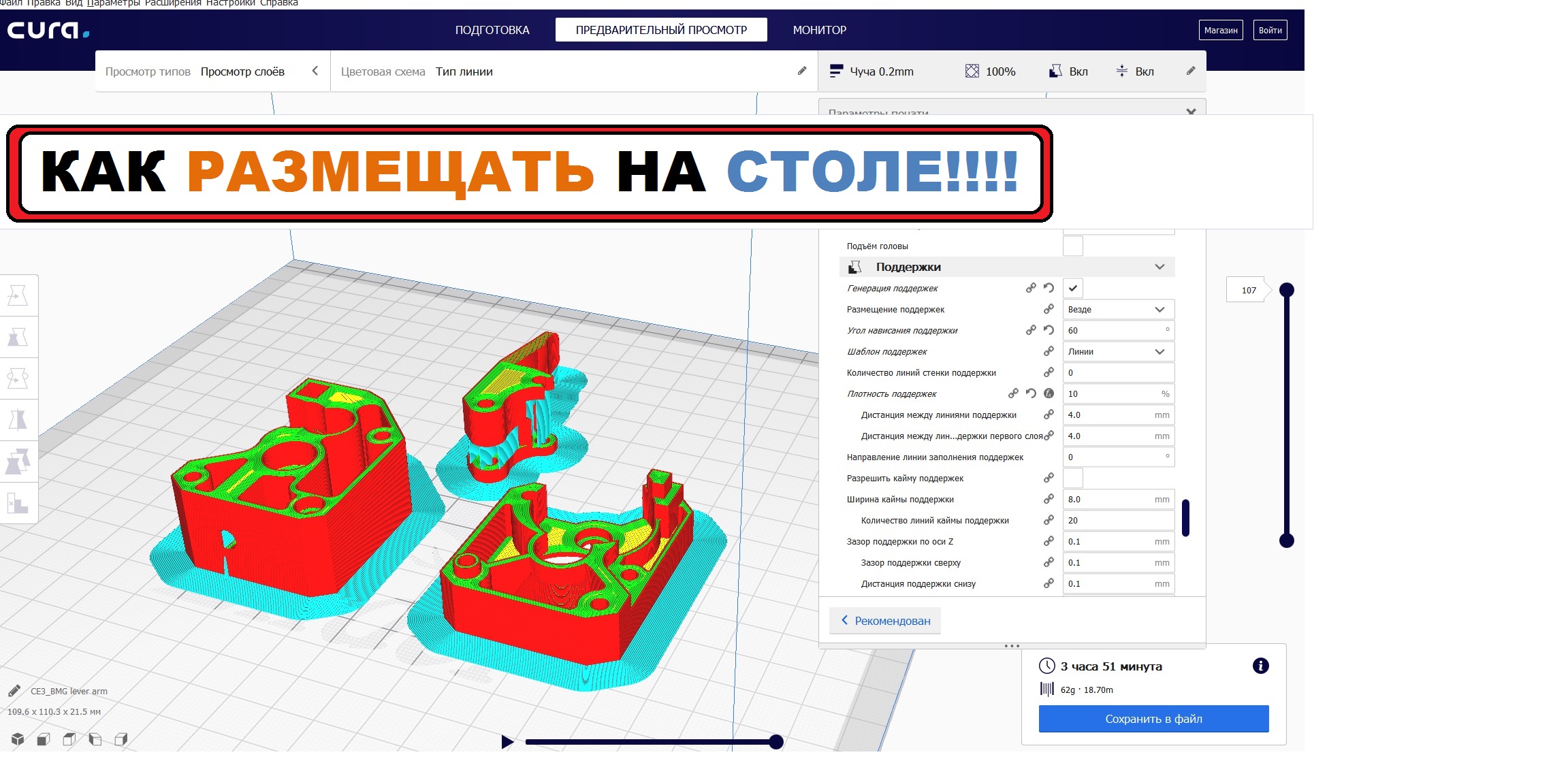Enable Разрешить кайму поддержек checkbox
This screenshot has width=1568, height=776.
[1072, 478]
